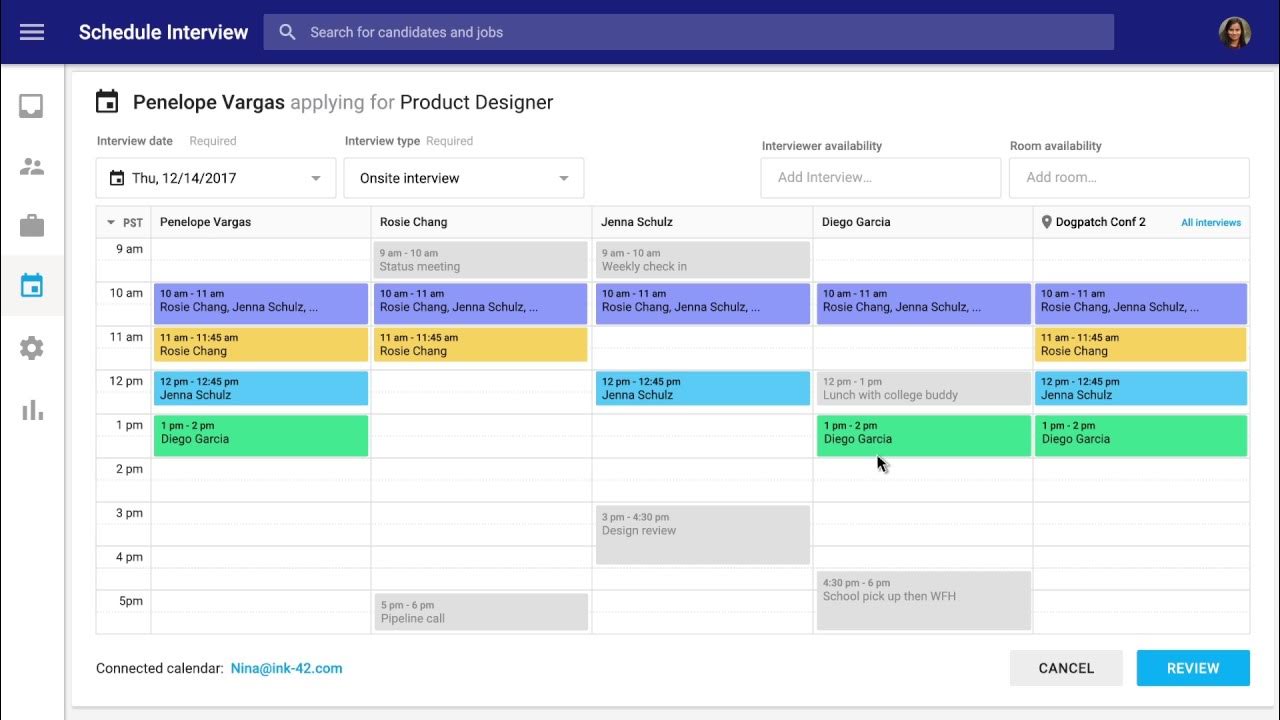Click Rosie Chang's Pipeline call event
This screenshot has width=1280, height=720.
point(481,612)
